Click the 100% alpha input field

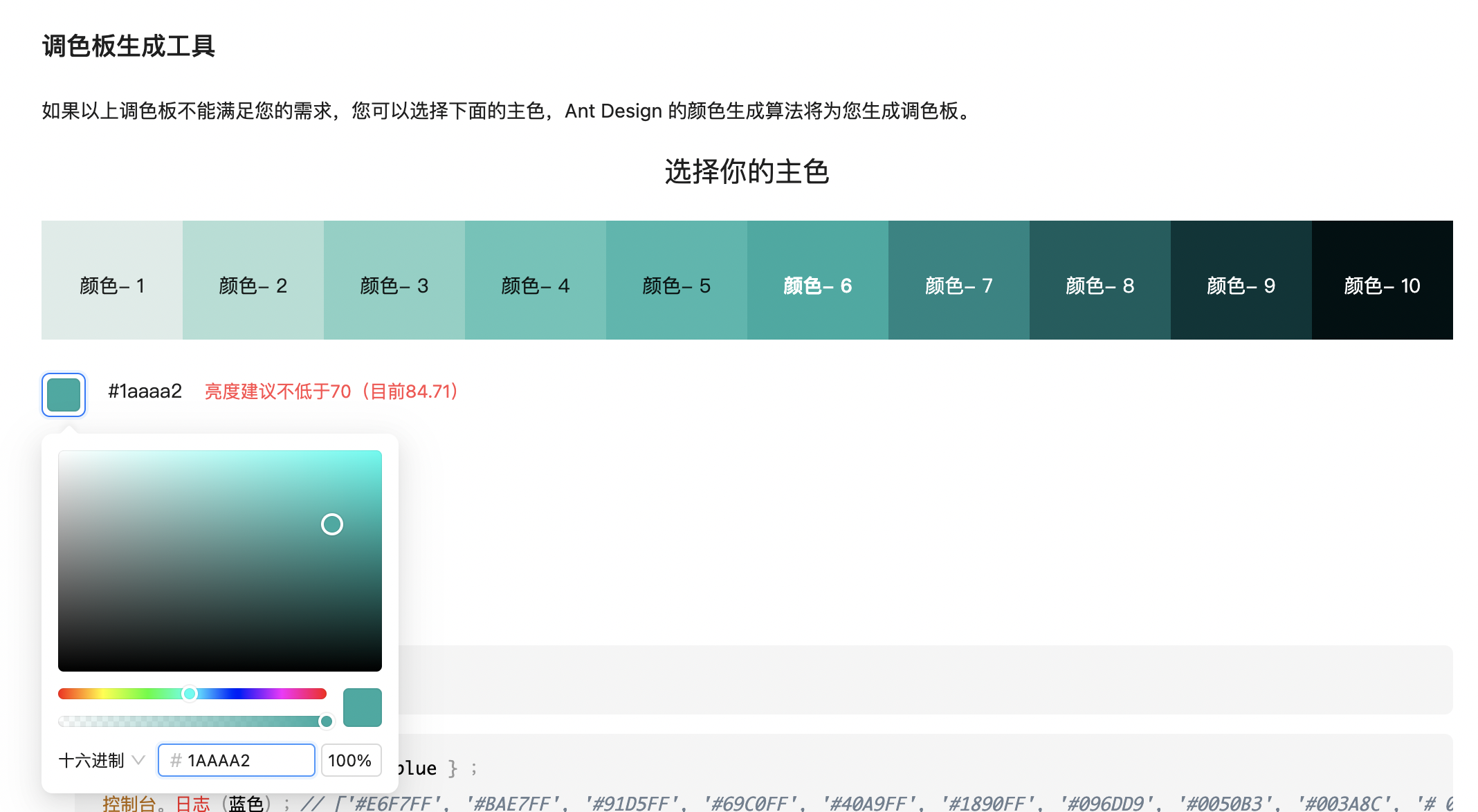(350, 760)
